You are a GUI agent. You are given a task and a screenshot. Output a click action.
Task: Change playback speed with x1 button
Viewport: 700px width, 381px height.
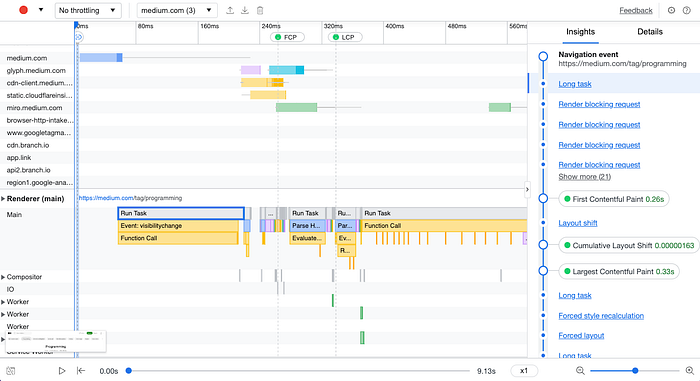pos(523,371)
